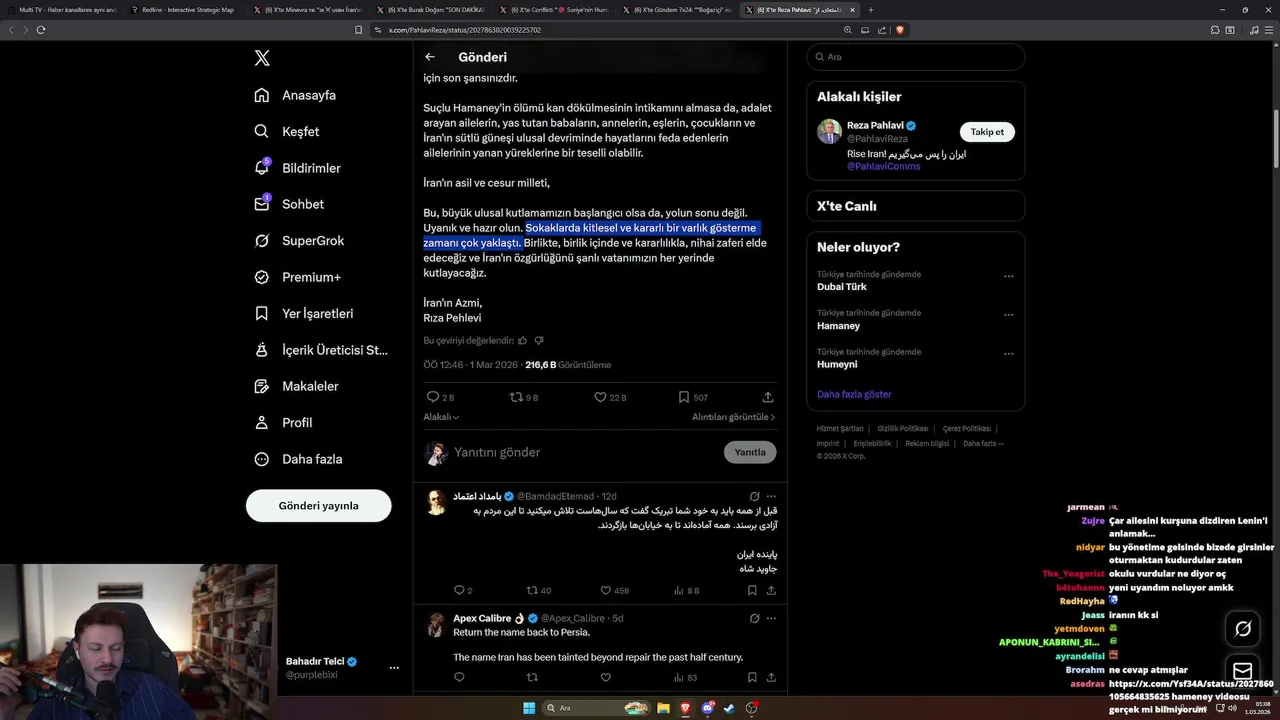Click the Brave Shields icon
The width and height of the screenshot is (1280, 720).
click(900, 30)
